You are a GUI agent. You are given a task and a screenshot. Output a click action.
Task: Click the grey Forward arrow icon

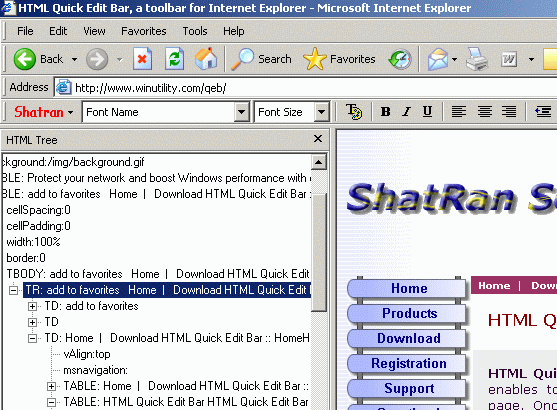97,59
